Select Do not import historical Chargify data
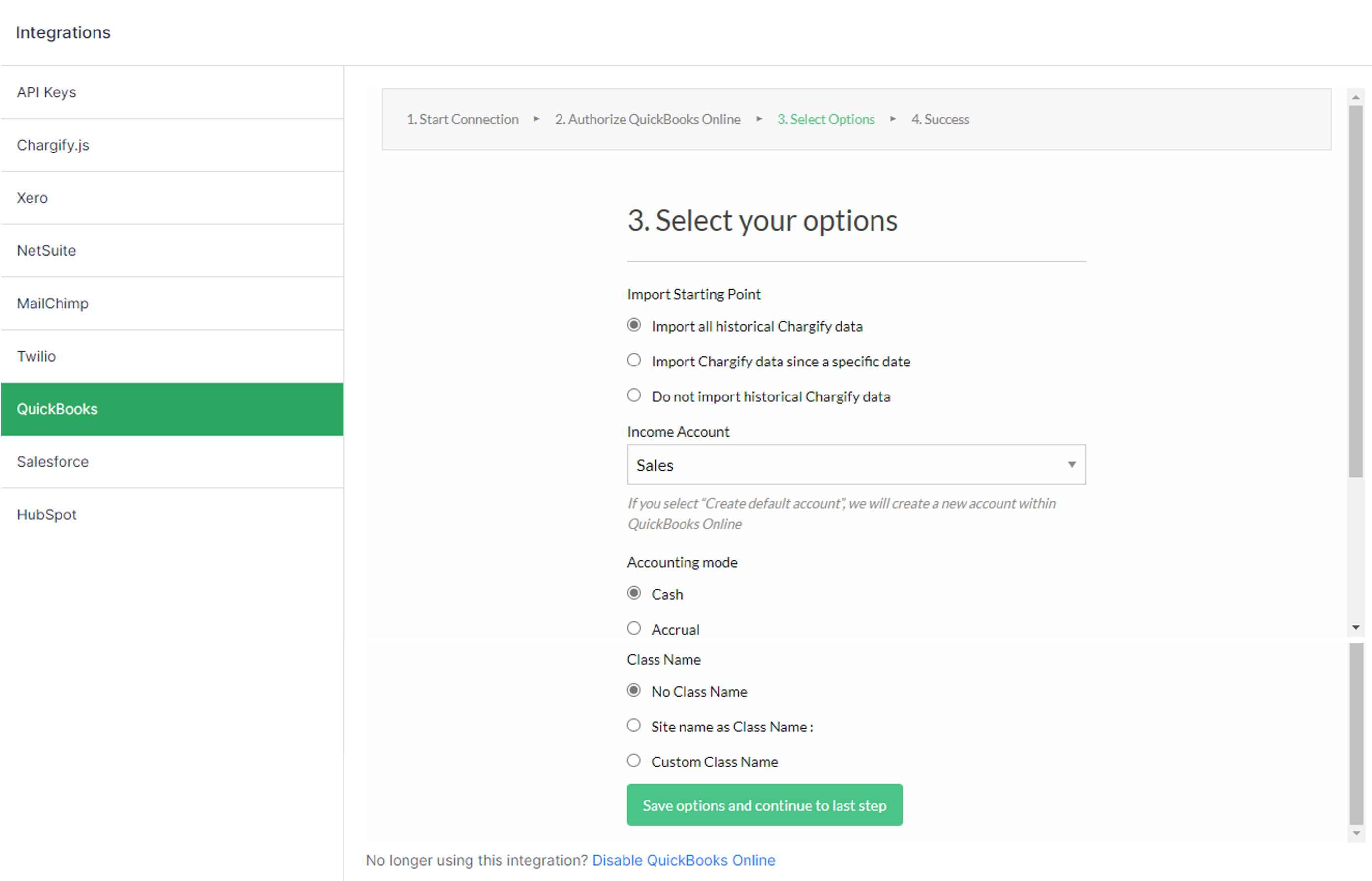1372x881 pixels. [x=633, y=396]
